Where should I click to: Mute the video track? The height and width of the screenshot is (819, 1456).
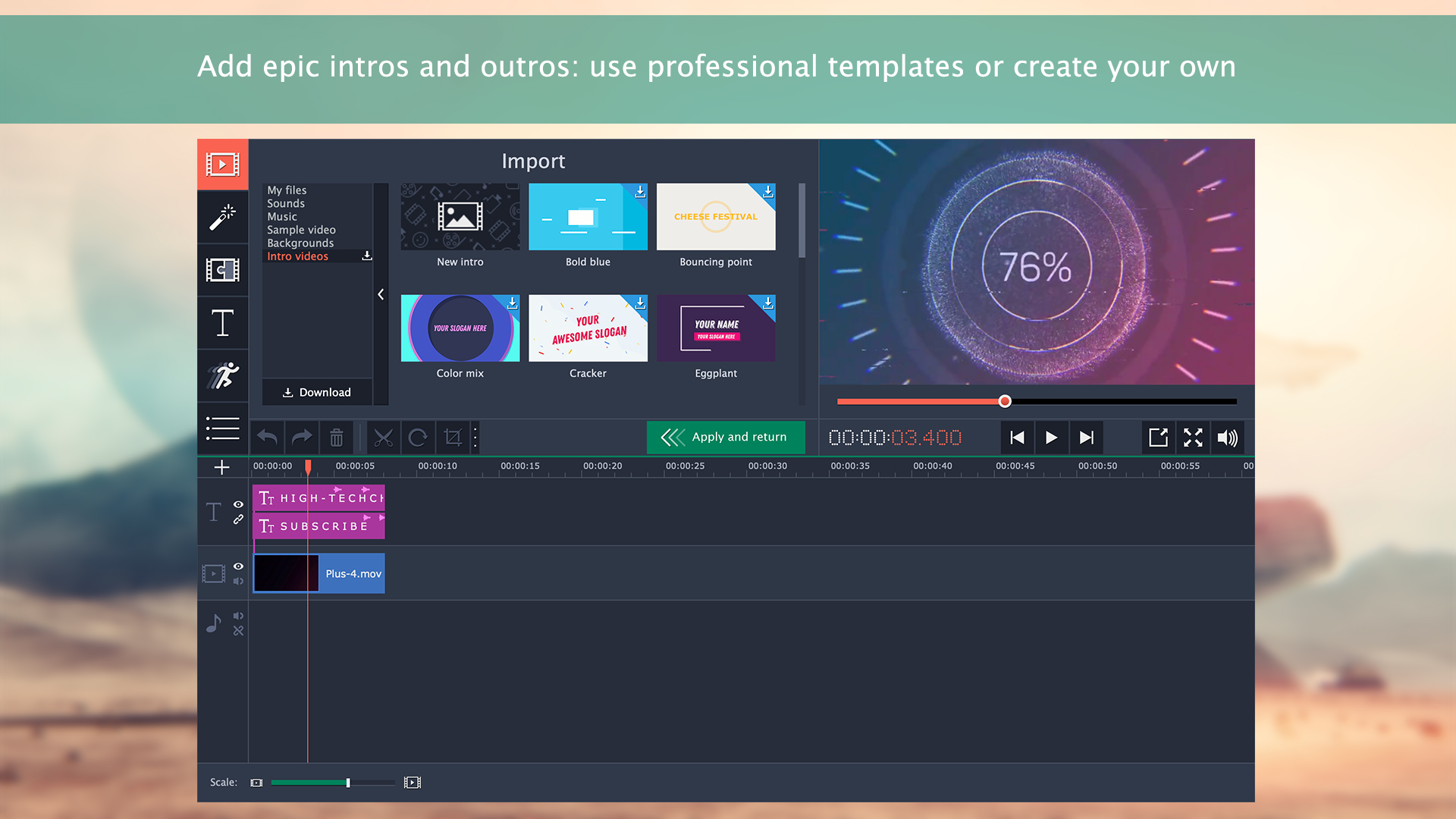tap(238, 581)
